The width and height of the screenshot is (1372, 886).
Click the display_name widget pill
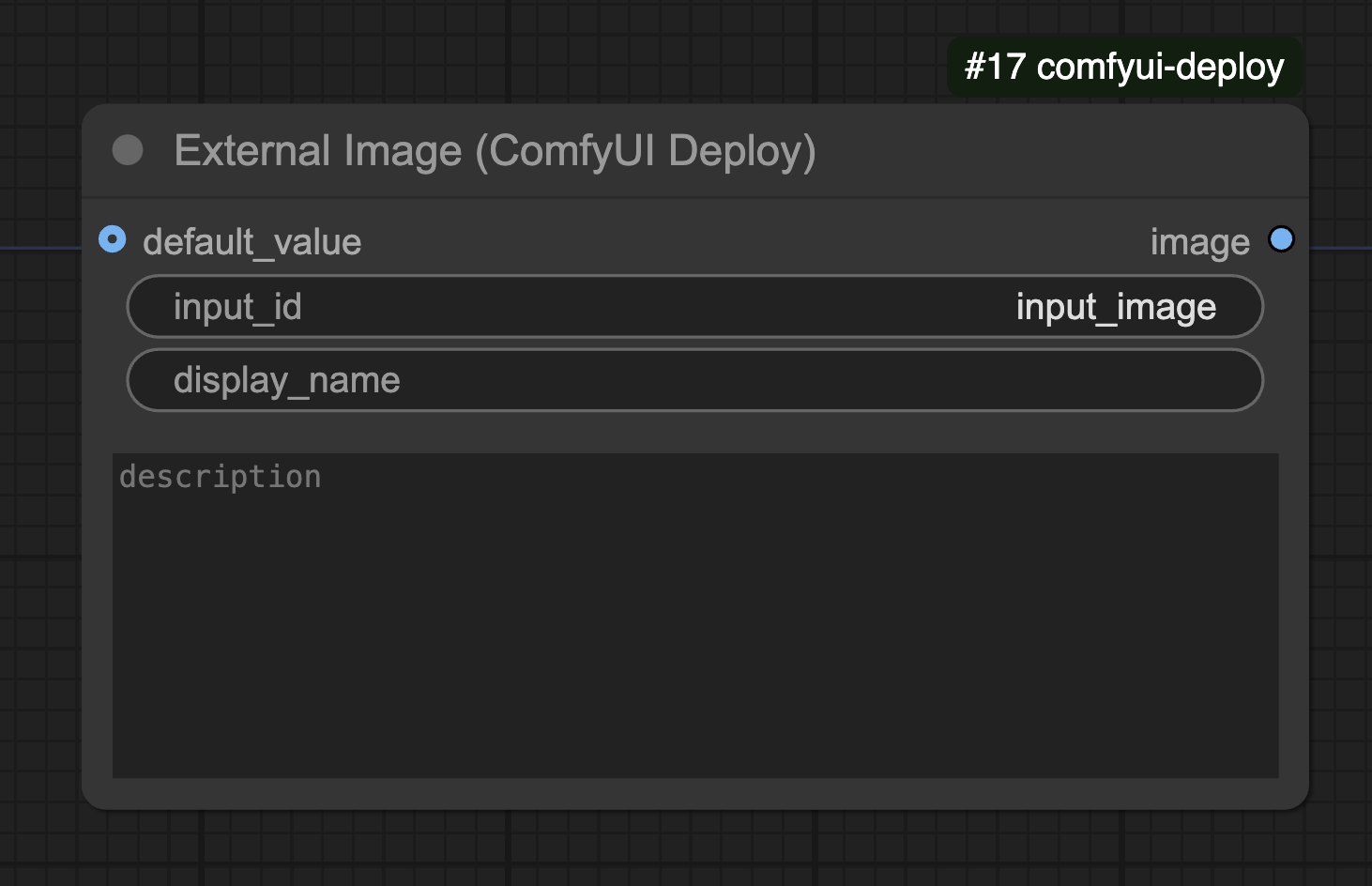[694, 379]
